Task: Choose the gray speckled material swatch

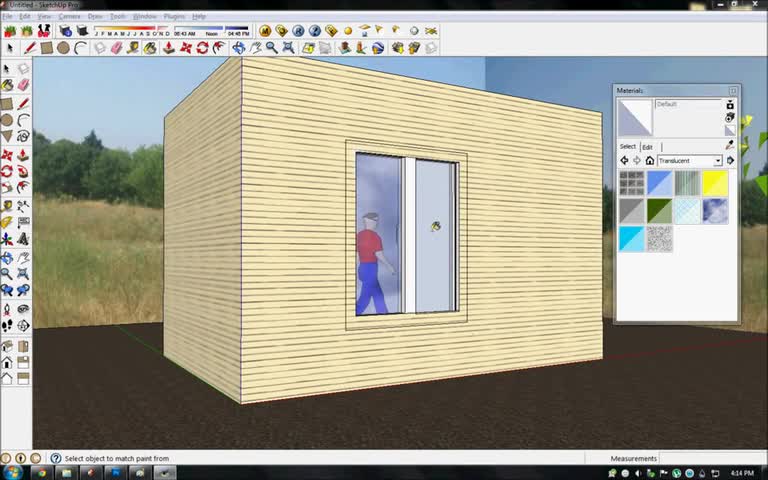Action: (659, 239)
